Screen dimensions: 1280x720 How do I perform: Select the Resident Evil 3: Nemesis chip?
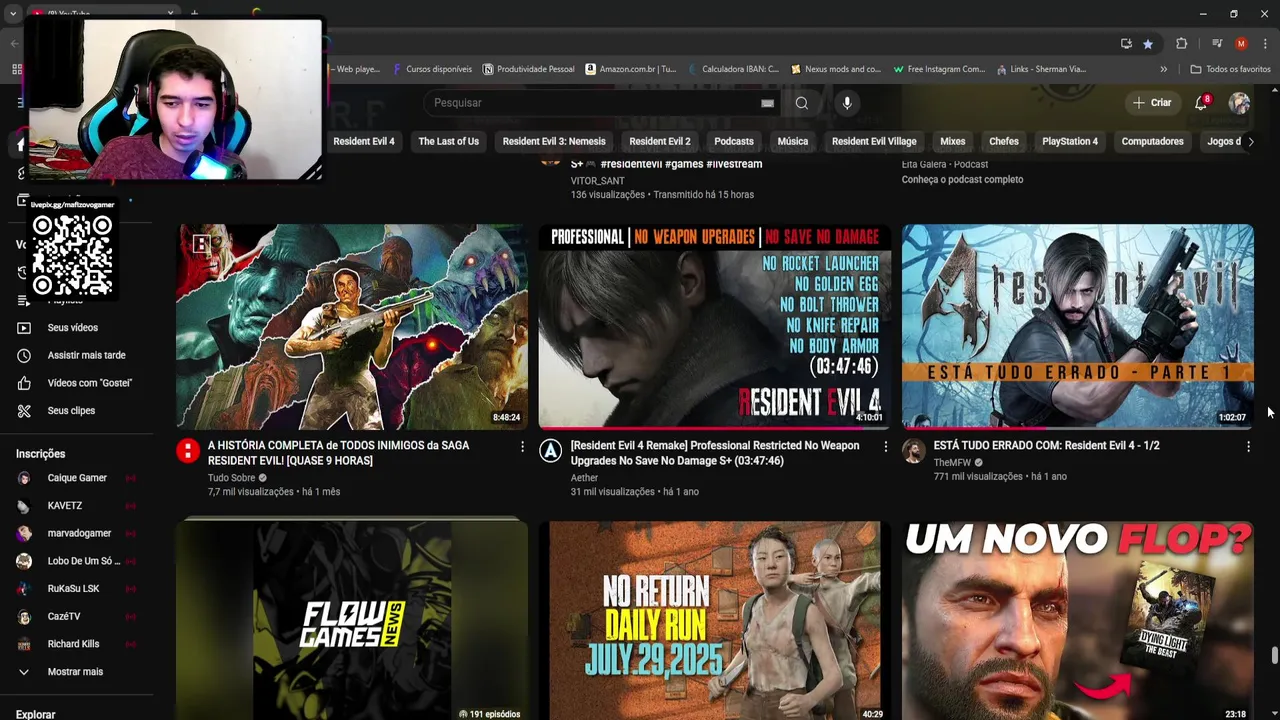(x=554, y=141)
